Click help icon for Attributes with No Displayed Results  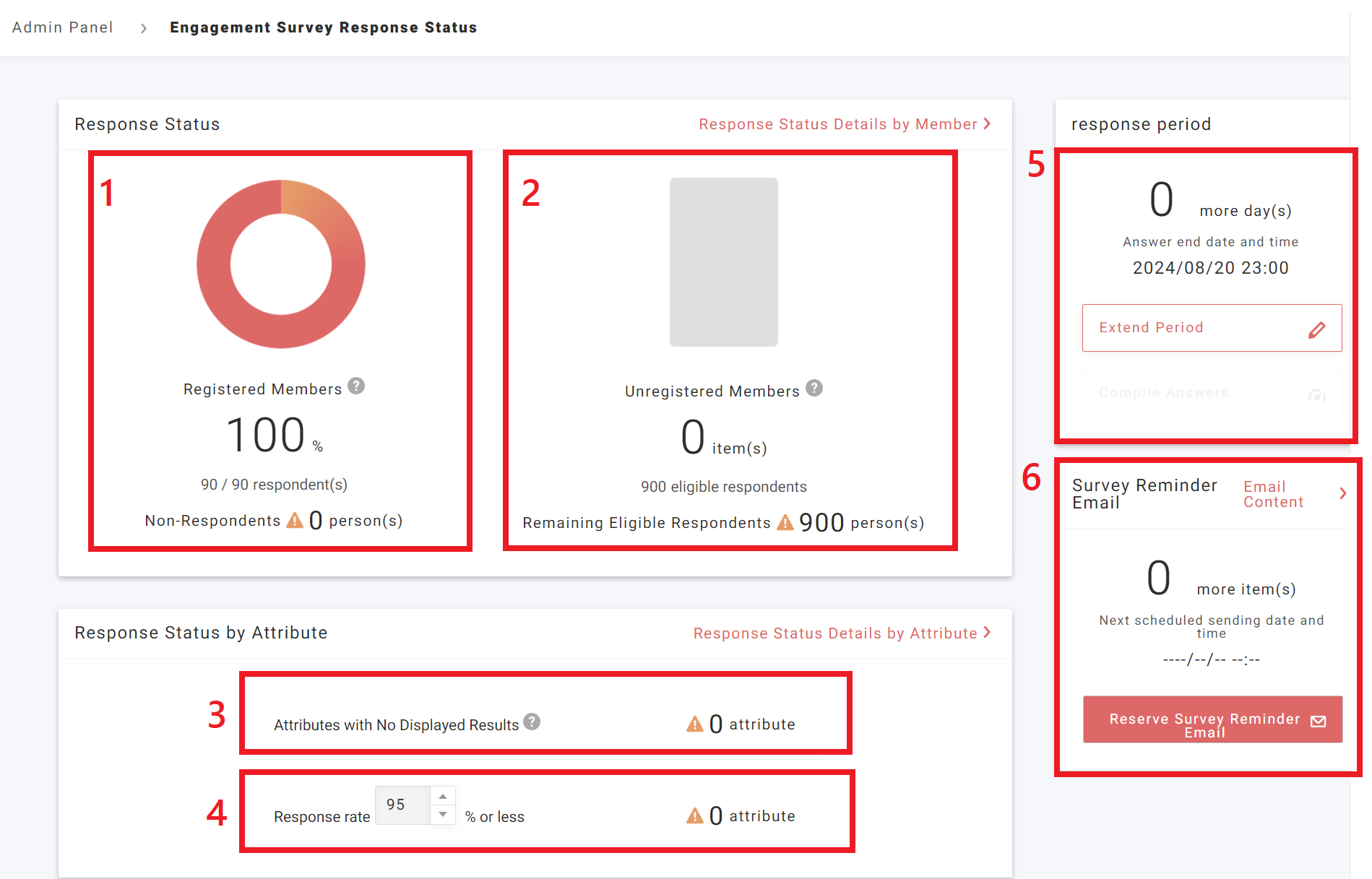pyautogui.click(x=532, y=722)
